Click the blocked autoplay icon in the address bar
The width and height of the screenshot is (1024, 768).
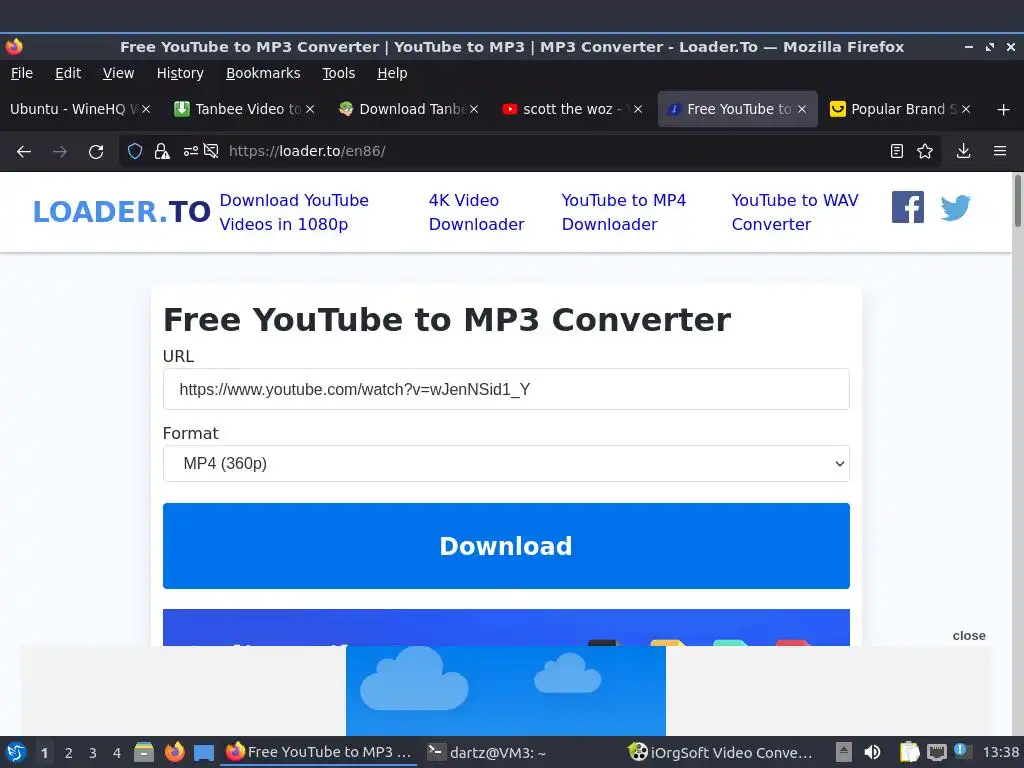point(211,152)
